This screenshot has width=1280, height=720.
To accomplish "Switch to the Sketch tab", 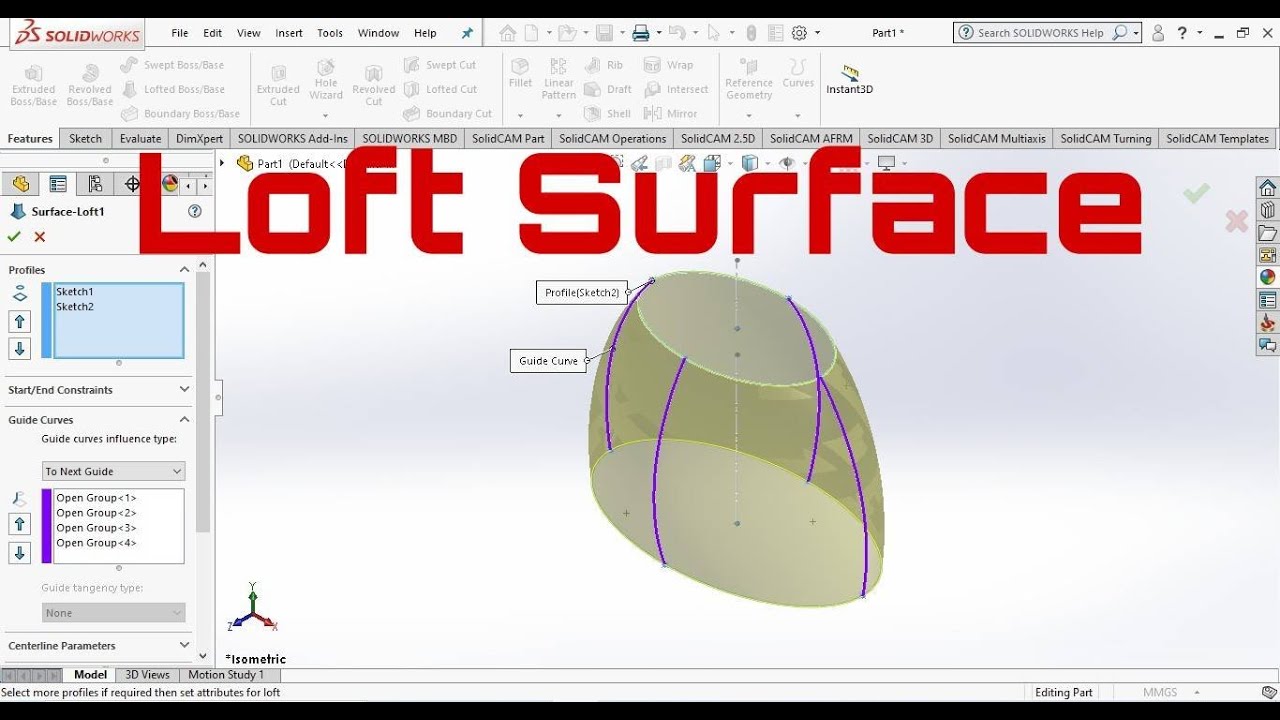I will [x=86, y=139].
